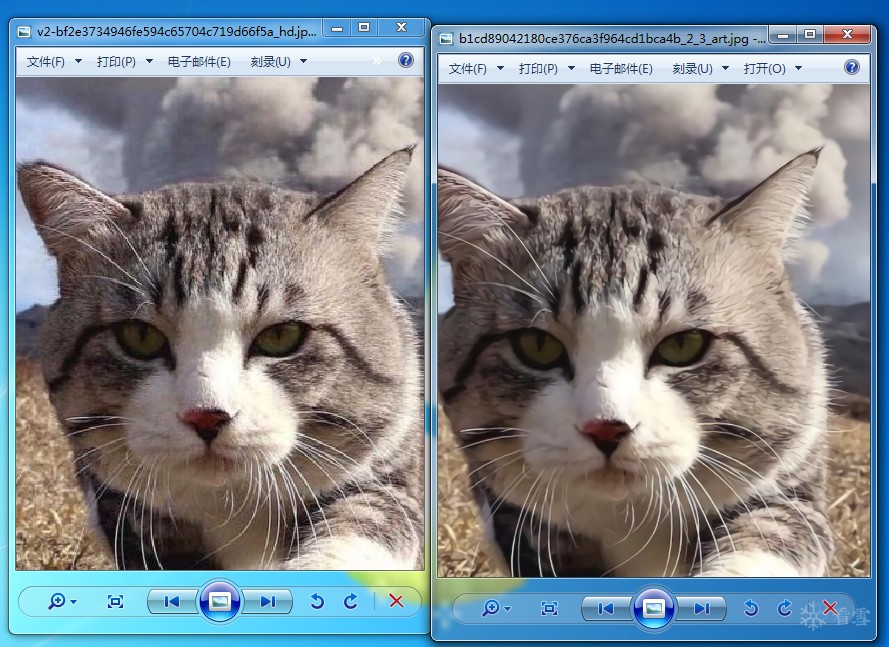Go to previous image in right window
889x647 pixels.
tap(606, 609)
